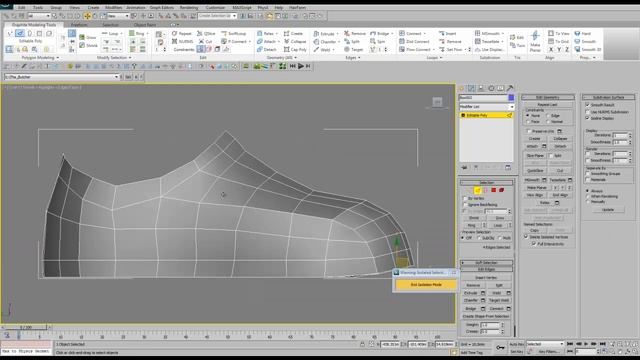Select the Edge constraint radio button

click(x=548, y=116)
